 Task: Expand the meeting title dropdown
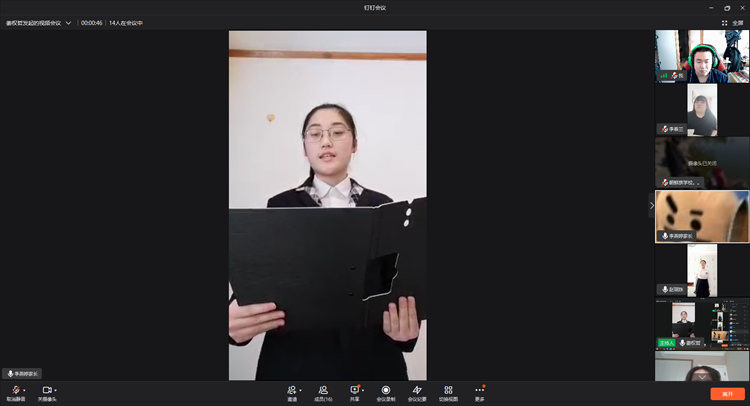[x=68, y=22]
